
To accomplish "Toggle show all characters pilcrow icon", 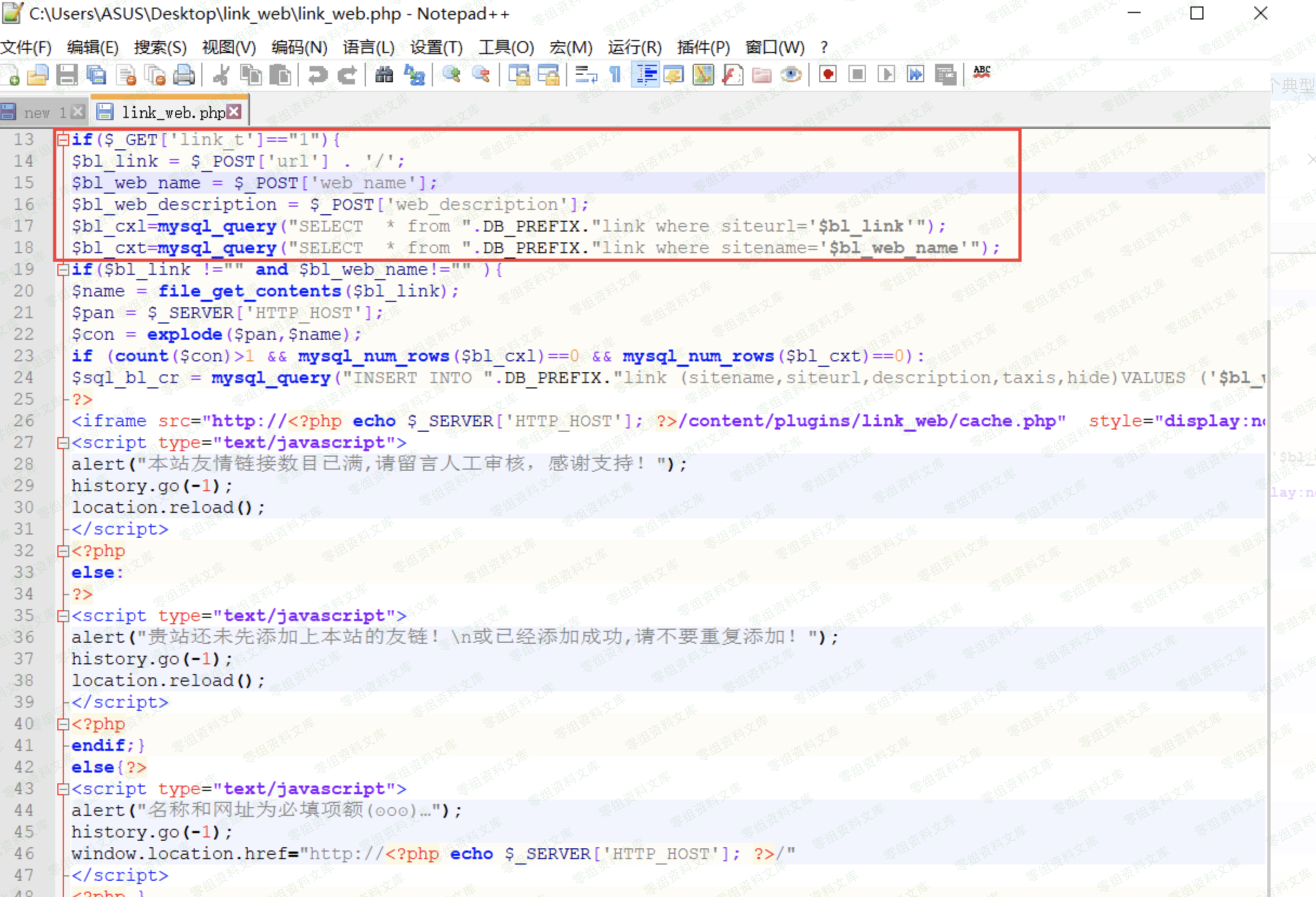I will tap(616, 75).
